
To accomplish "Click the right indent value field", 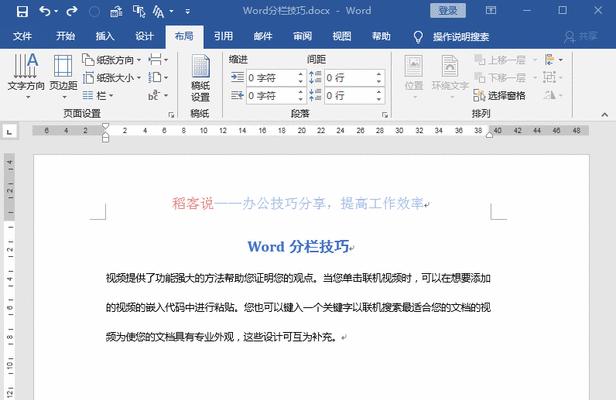I will click(x=271, y=95).
